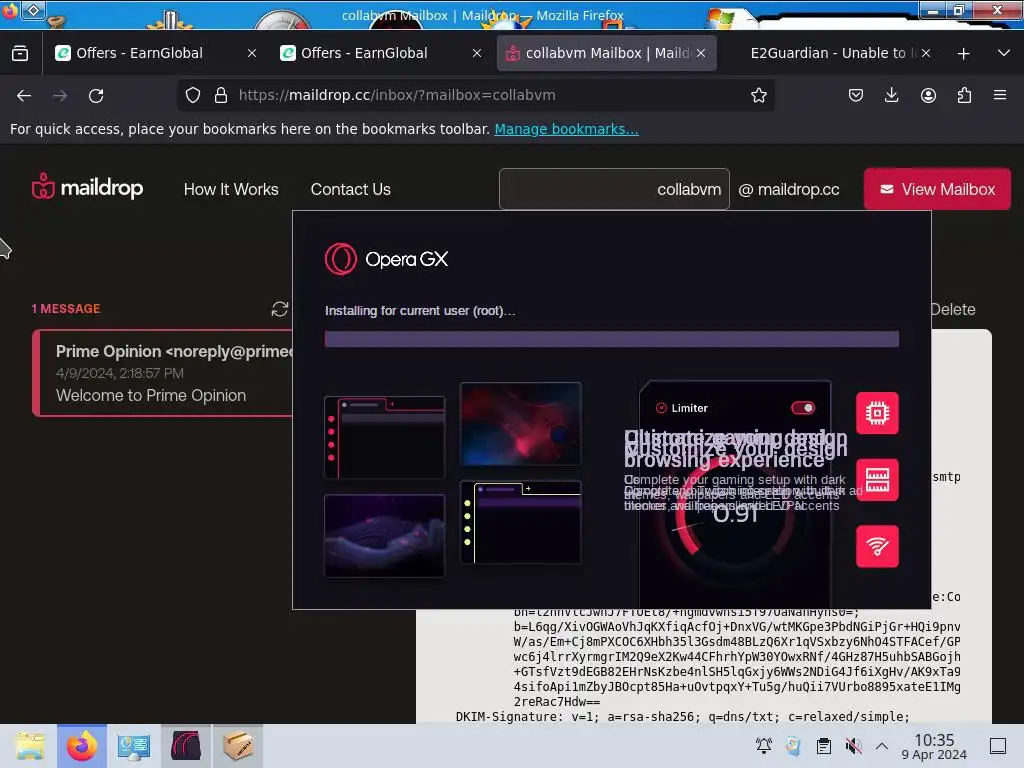
Task: Pick the purple landscape wallpaper thumbnail
Action: [x=385, y=536]
